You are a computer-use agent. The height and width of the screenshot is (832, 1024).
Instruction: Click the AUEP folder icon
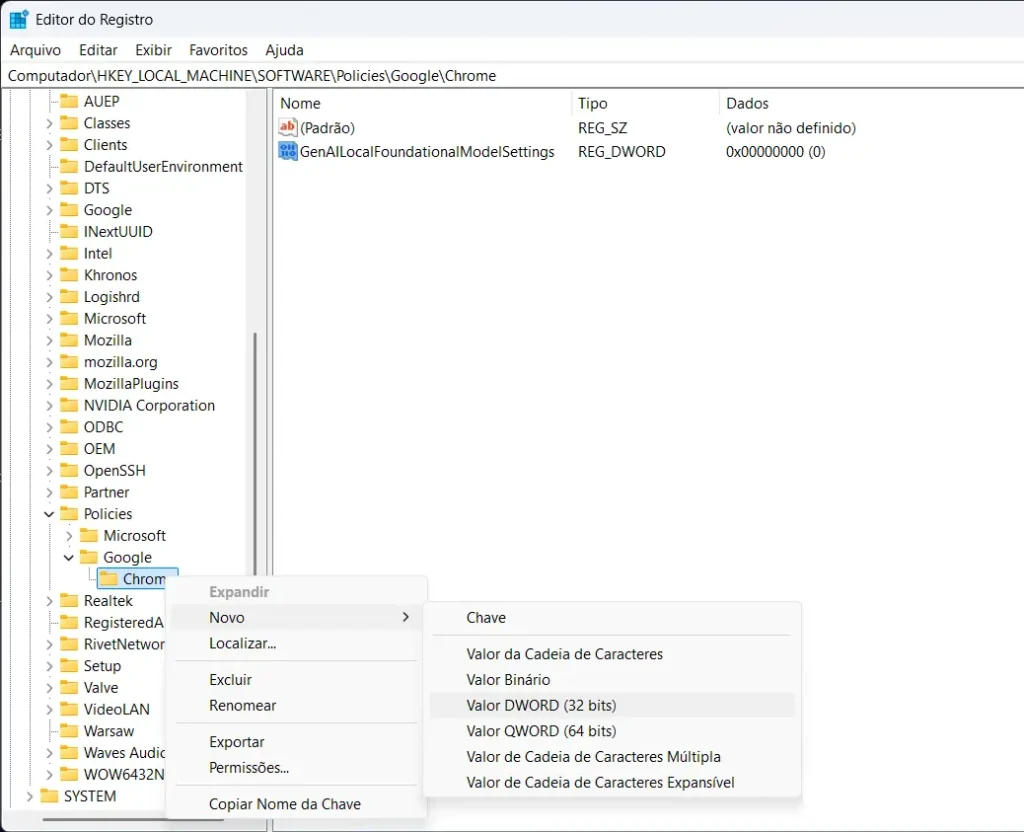tap(69, 101)
